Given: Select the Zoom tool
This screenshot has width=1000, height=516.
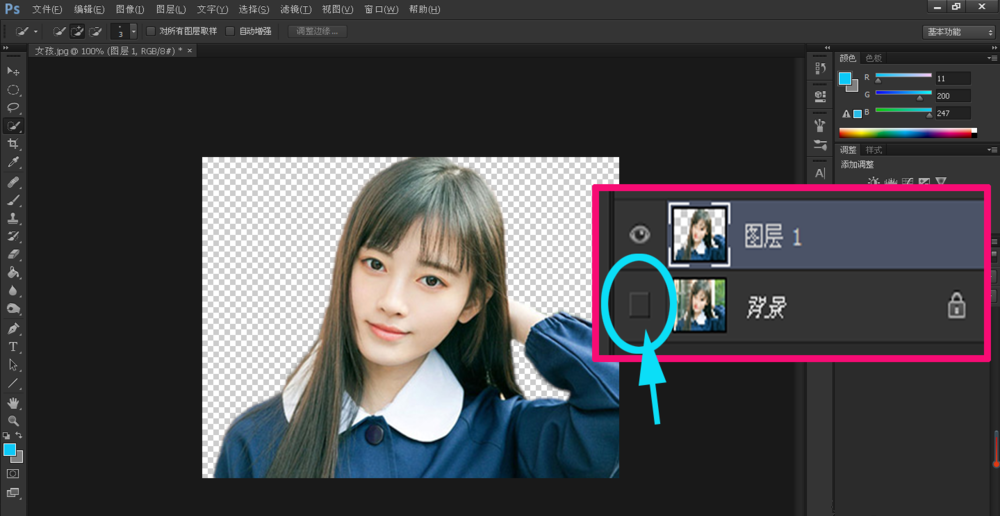Looking at the screenshot, I should (x=13, y=421).
